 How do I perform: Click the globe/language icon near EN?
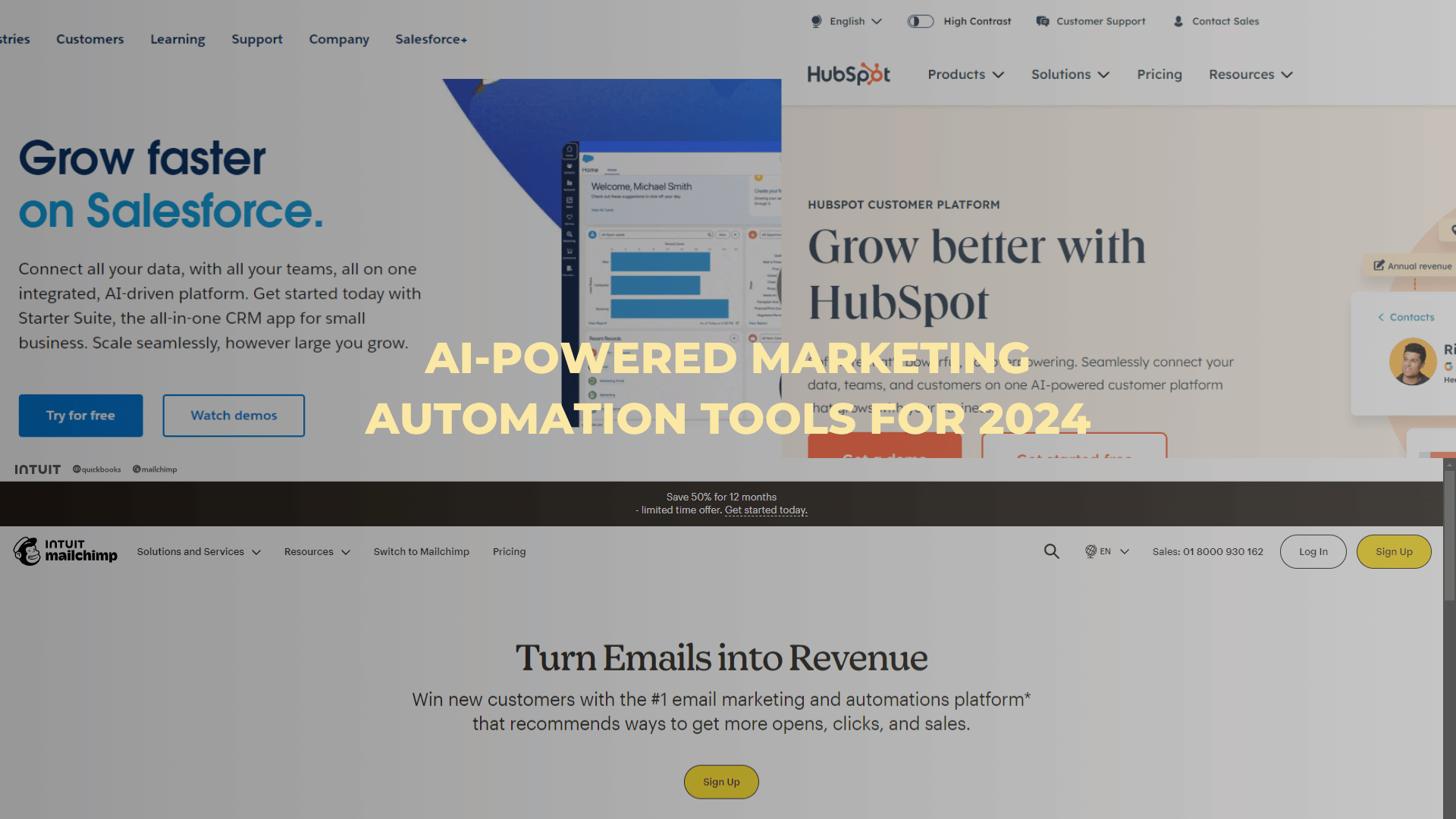tap(1091, 550)
